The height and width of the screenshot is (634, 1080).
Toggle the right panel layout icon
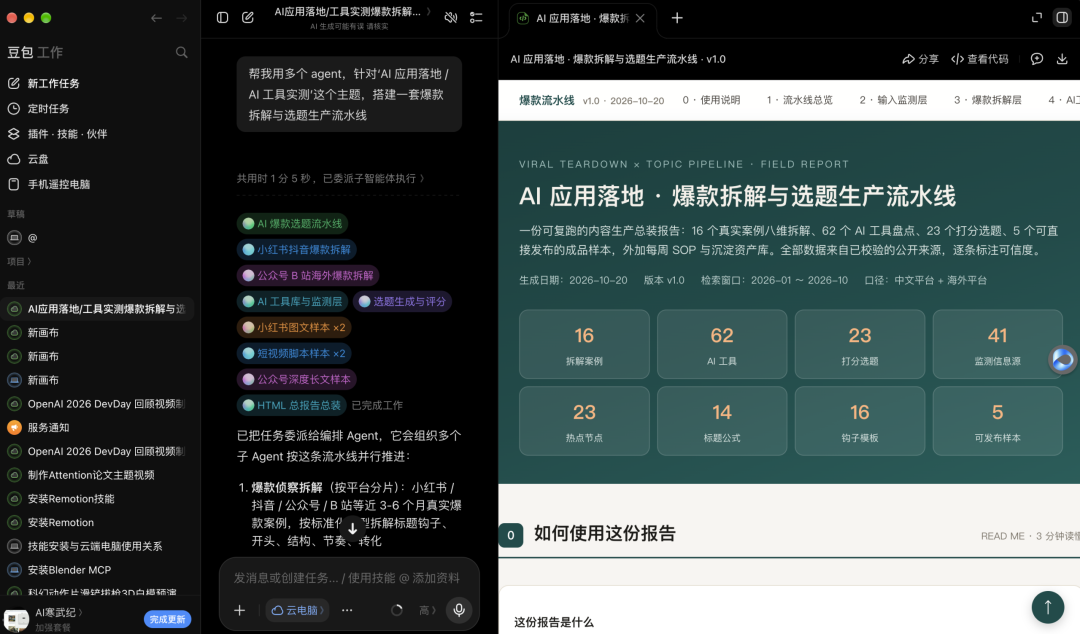point(1062,18)
